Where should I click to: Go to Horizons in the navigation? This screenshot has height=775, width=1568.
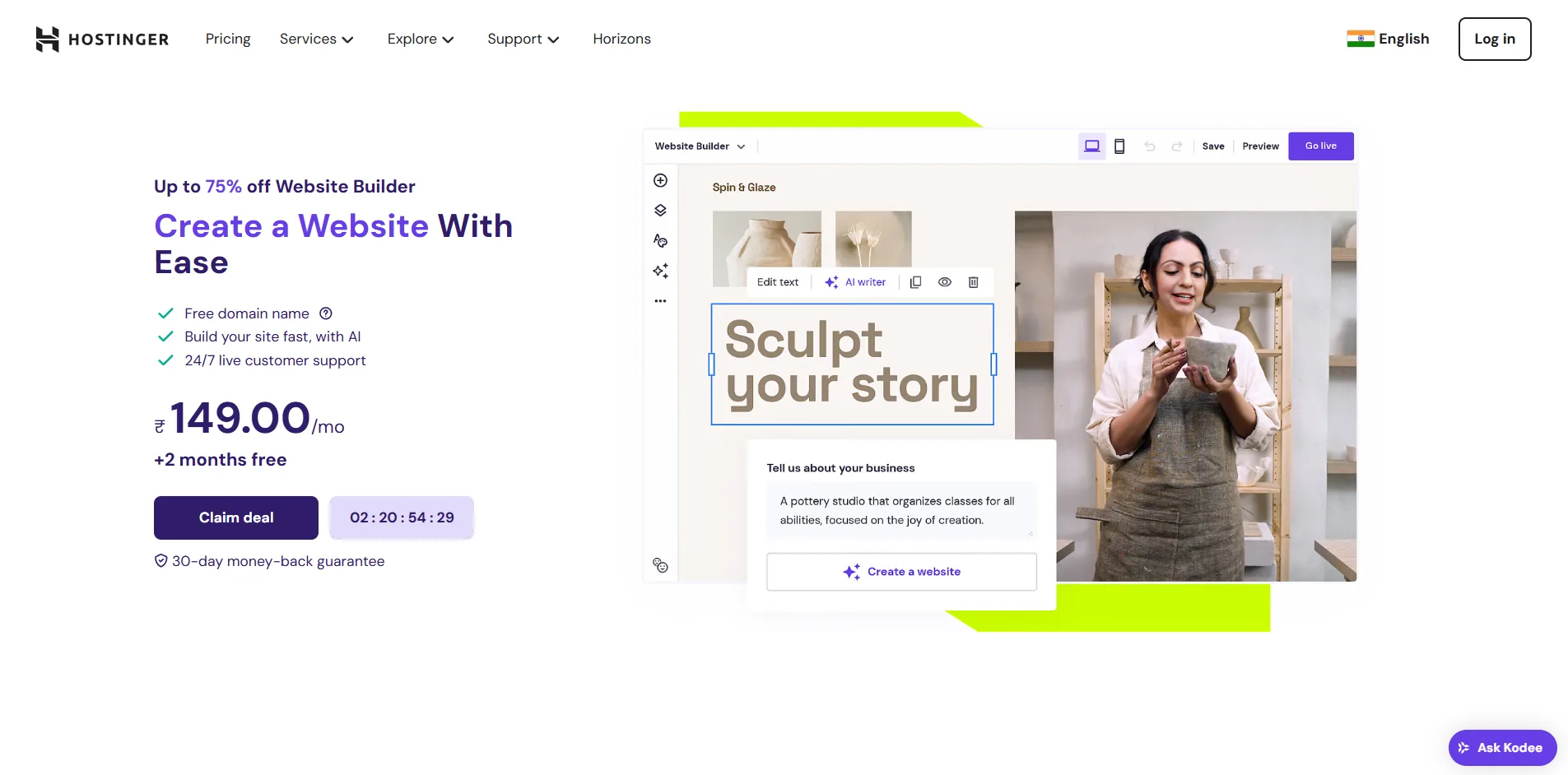[621, 39]
